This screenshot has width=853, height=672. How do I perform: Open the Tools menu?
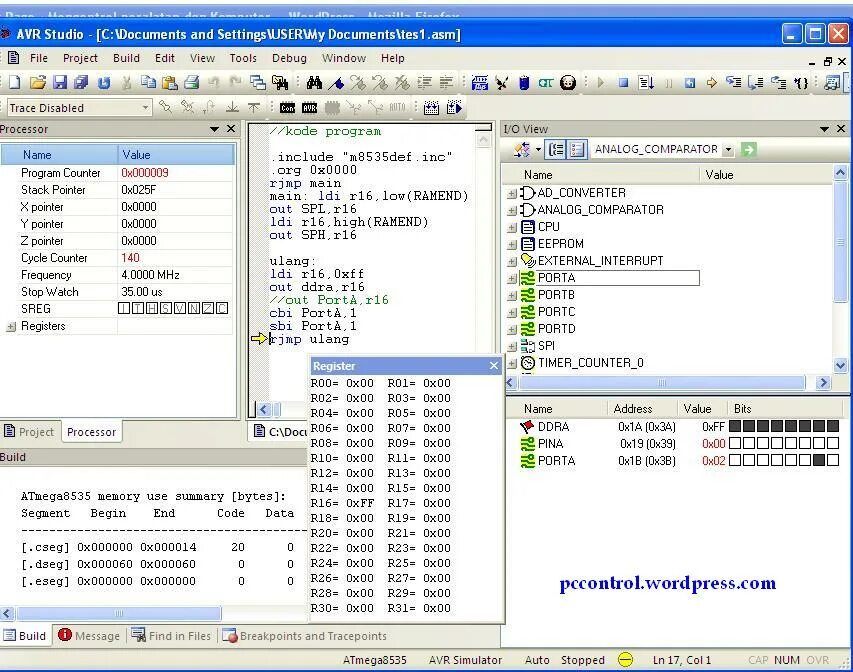coord(243,58)
